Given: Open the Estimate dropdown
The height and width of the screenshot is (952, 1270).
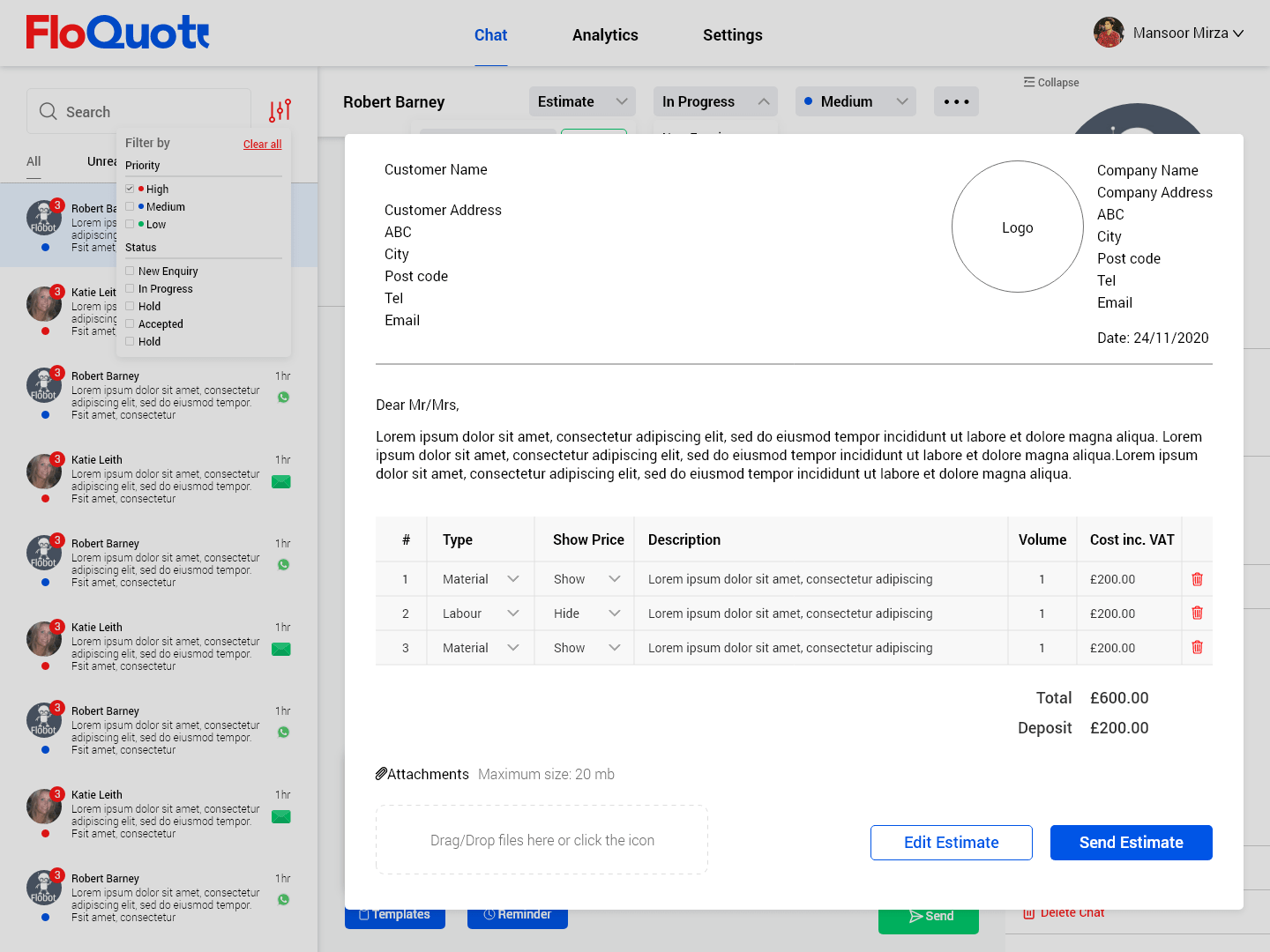Looking at the screenshot, I should coord(582,101).
